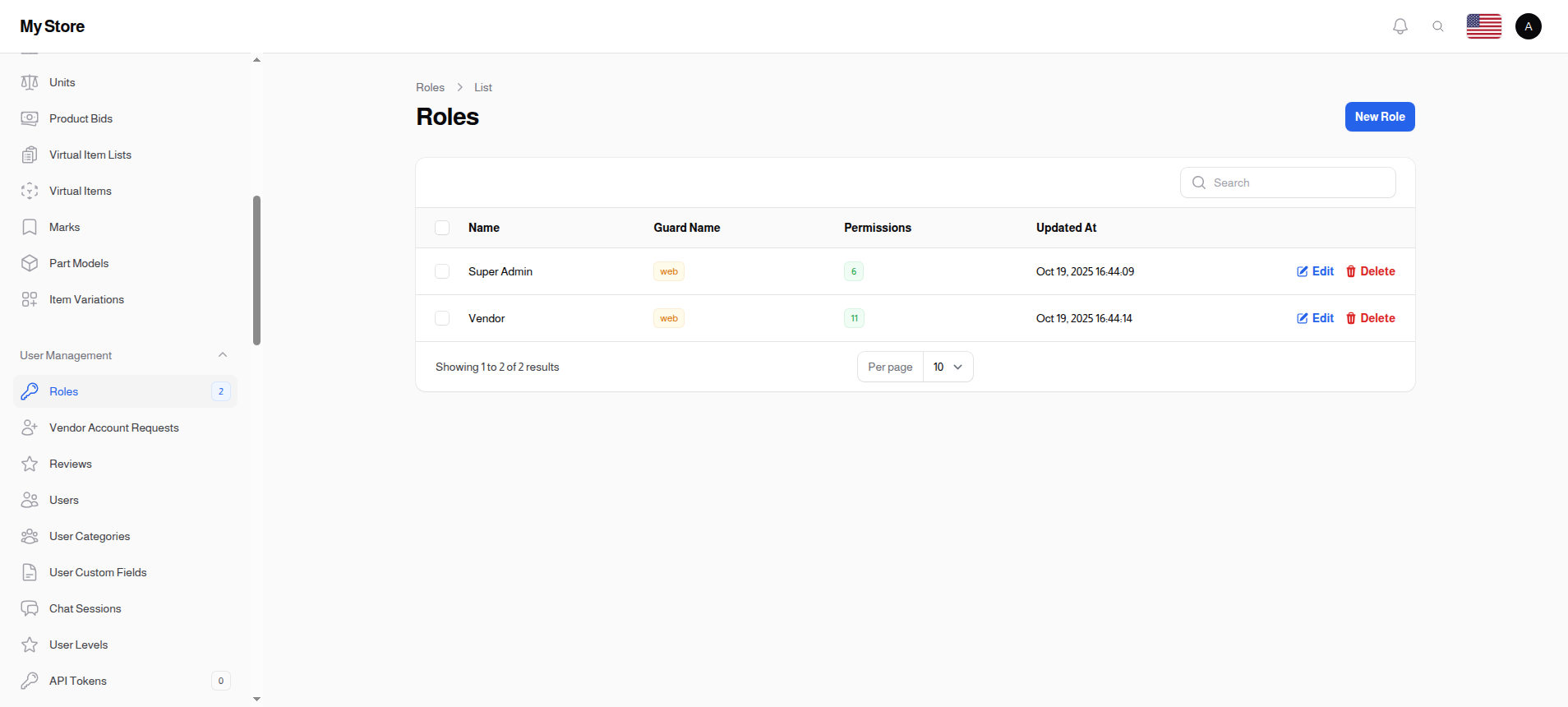1568x707 pixels.
Task: Open the My Store home link
Action: click(x=53, y=26)
